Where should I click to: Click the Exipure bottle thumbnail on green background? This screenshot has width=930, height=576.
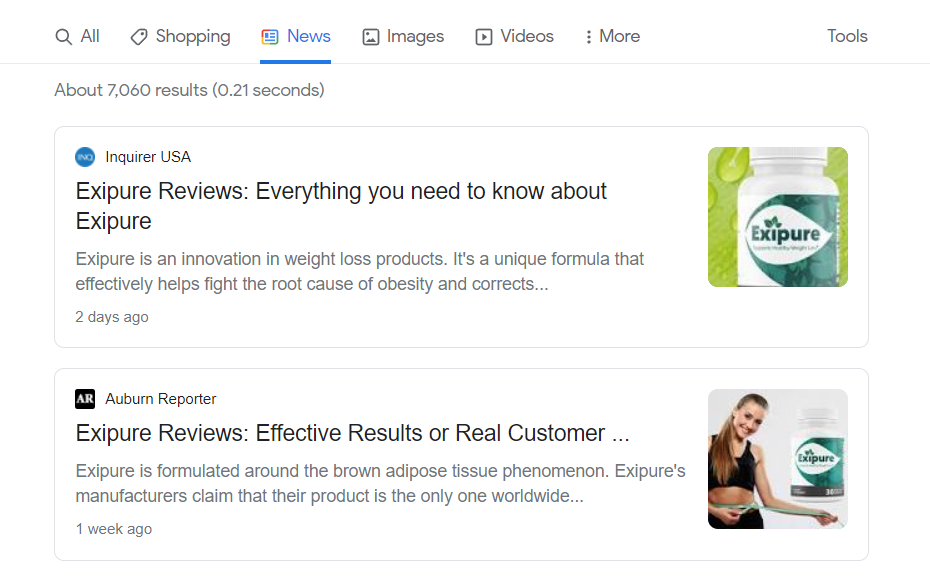[777, 216]
